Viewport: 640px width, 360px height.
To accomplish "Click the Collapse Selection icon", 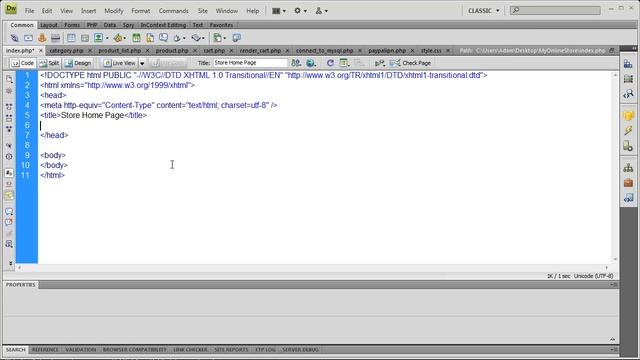I will coord(9,118).
